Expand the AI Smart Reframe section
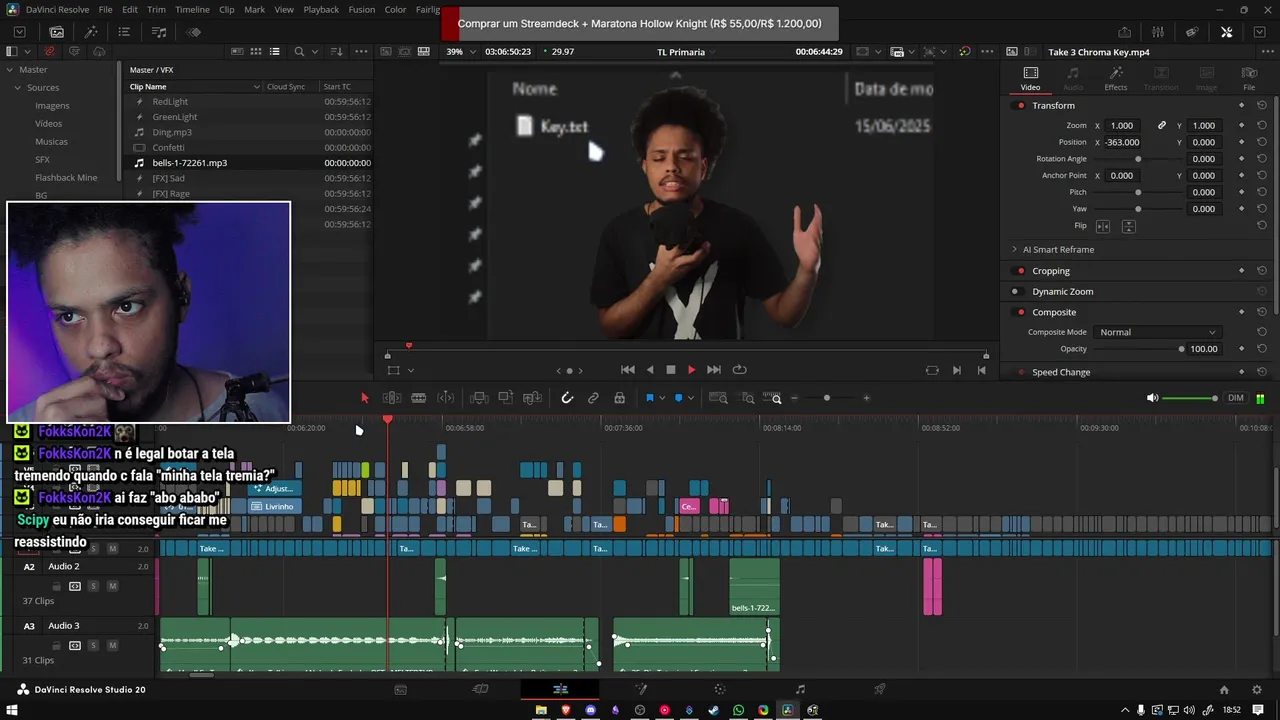 pyautogui.click(x=1014, y=250)
